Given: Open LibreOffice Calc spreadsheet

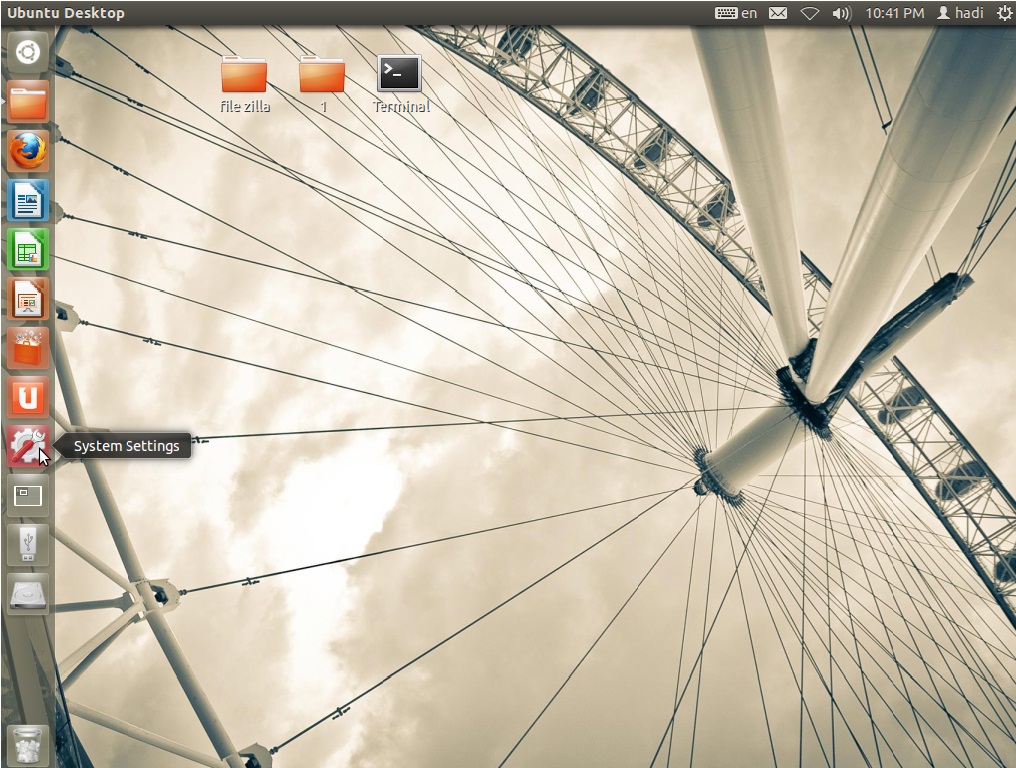Looking at the screenshot, I should (28, 249).
